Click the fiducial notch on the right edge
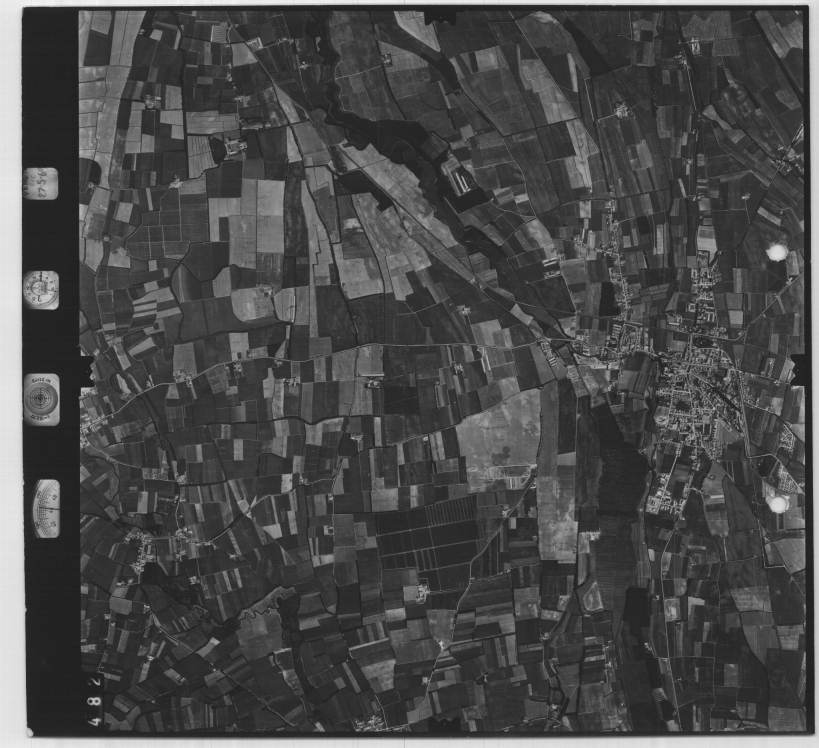Screen dimensions: 819x748 801,371
